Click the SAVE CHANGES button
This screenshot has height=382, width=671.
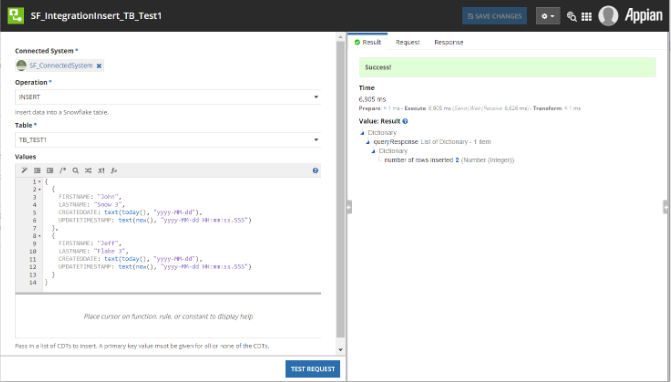pyautogui.click(x=494, y=16)
